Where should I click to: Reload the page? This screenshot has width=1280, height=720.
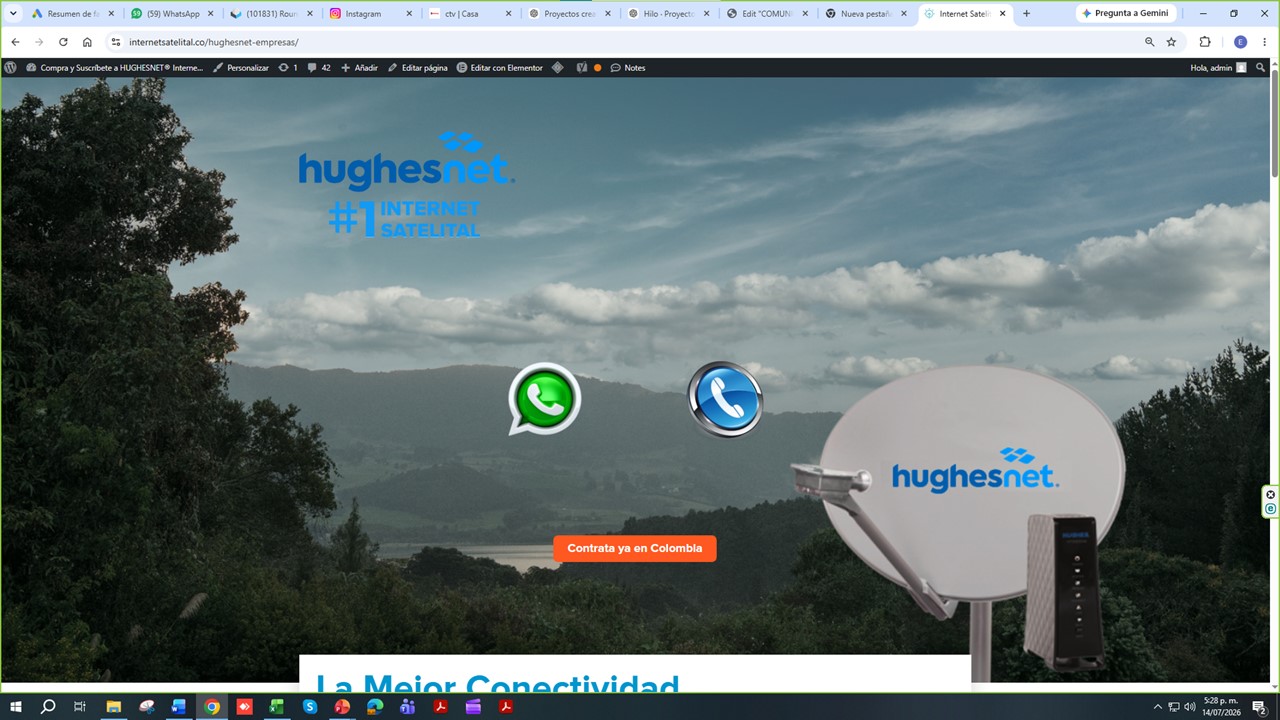click(x=63, y=42)
